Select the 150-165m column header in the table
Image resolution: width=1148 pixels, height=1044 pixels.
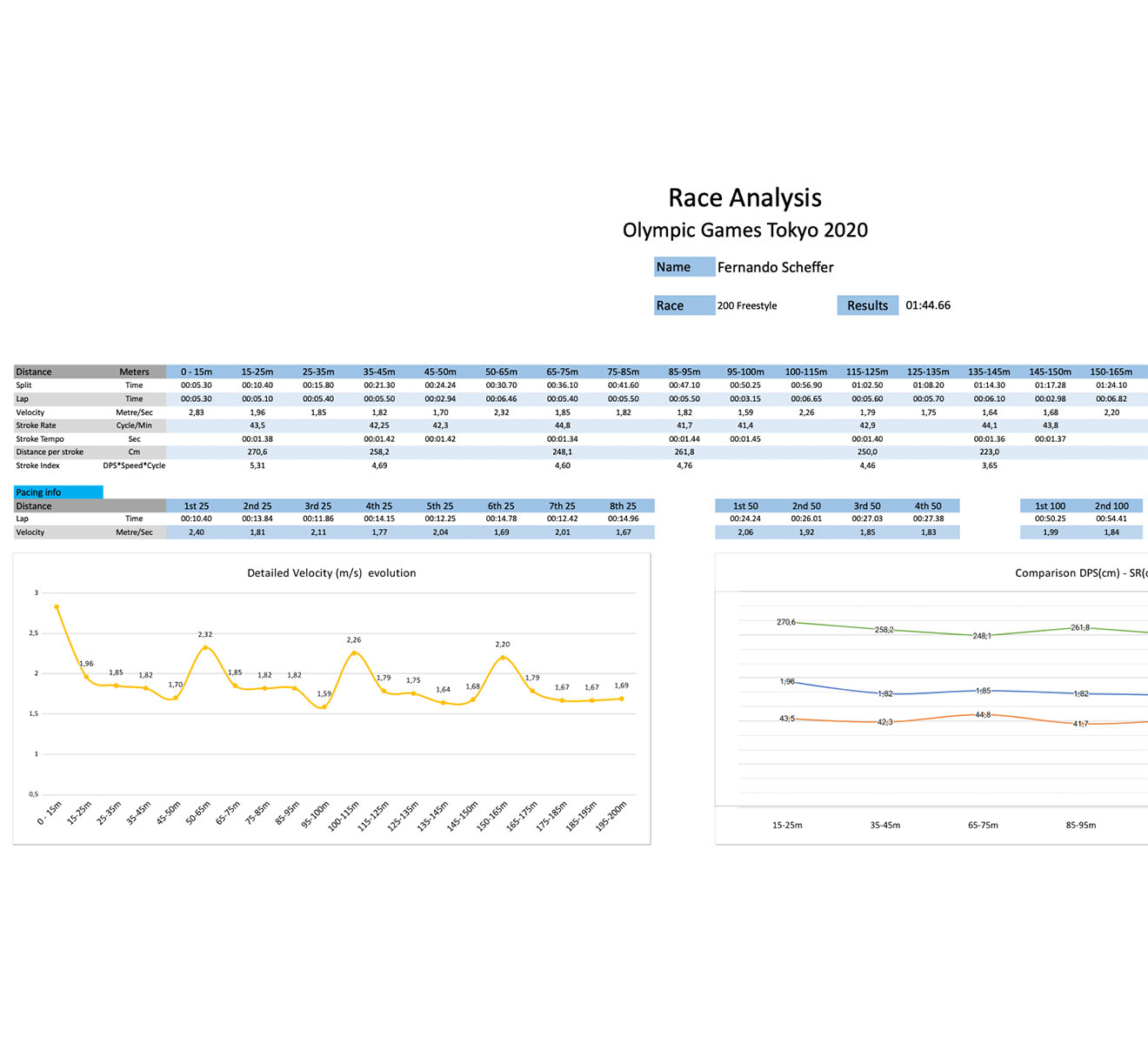point(1111,371)
